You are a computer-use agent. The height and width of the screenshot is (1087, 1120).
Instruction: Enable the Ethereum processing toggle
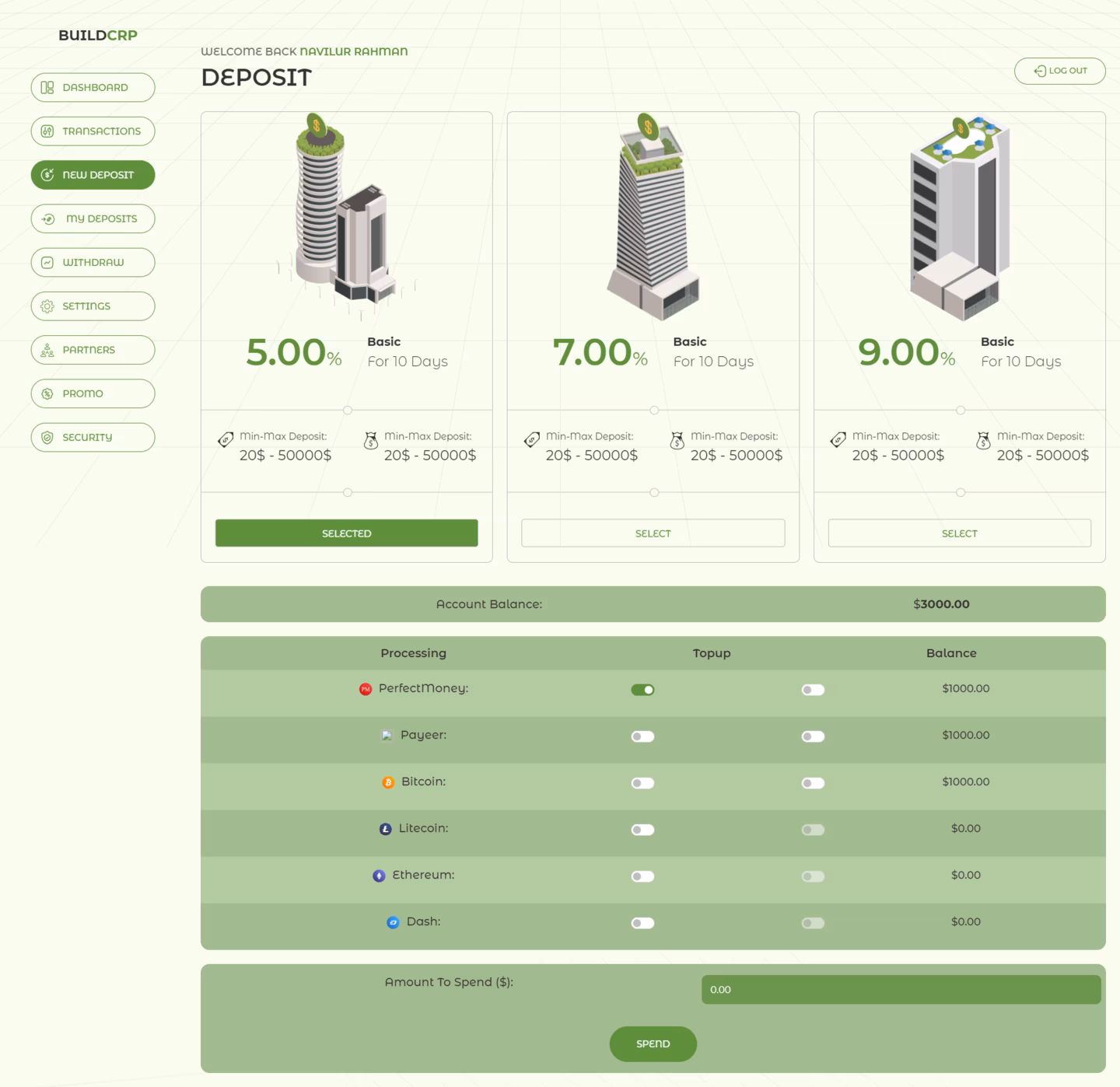[x=642, y=876]
